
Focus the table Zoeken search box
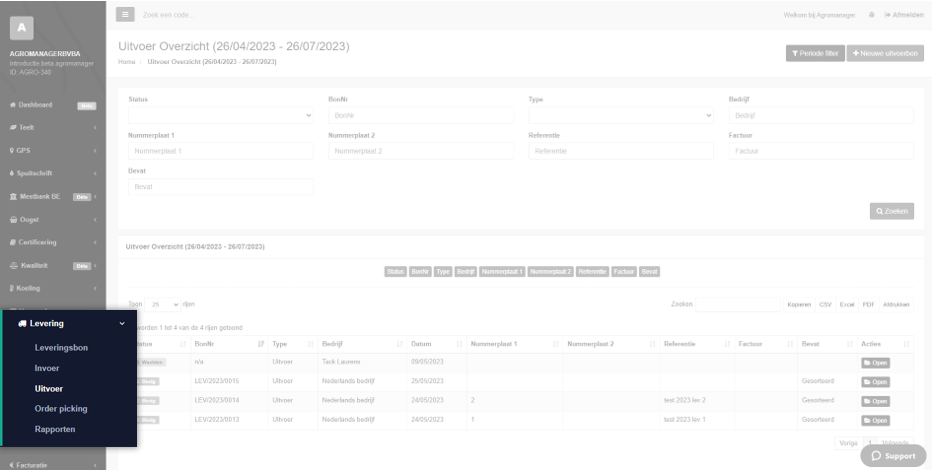738,304
